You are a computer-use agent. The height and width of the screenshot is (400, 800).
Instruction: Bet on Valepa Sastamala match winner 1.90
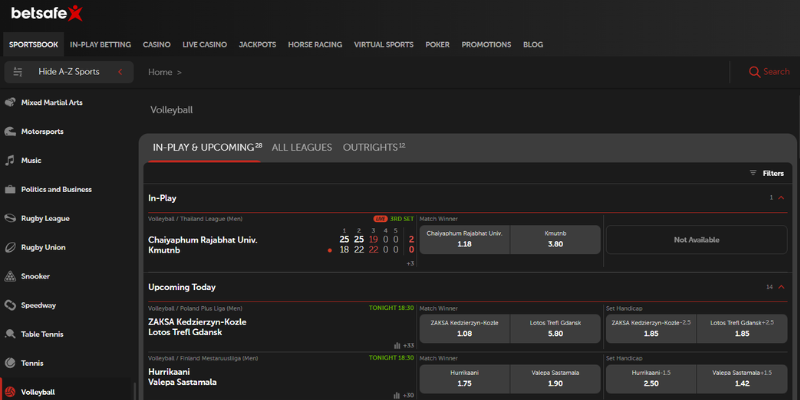[555, 379]
